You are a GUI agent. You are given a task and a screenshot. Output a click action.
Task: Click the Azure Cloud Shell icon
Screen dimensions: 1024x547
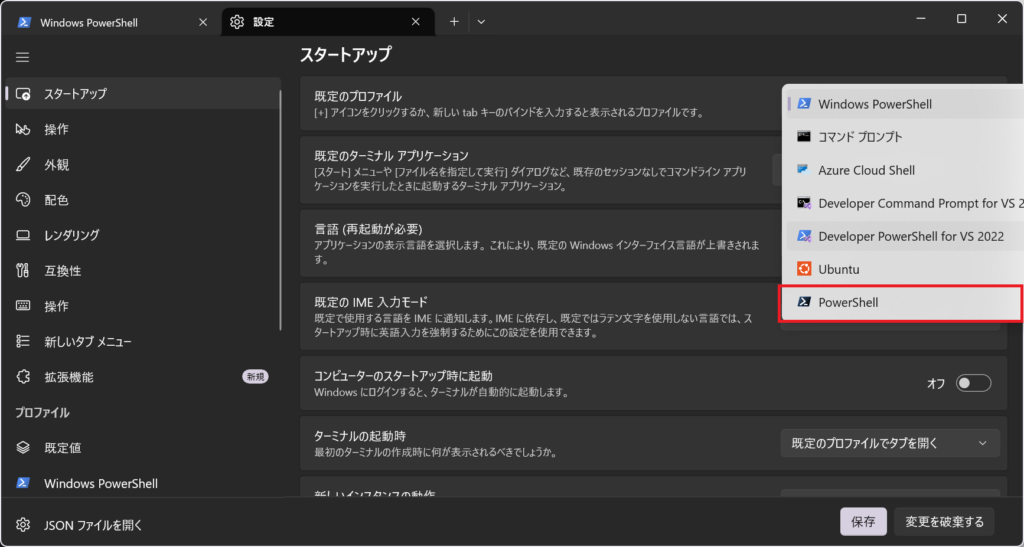point(804,170)
